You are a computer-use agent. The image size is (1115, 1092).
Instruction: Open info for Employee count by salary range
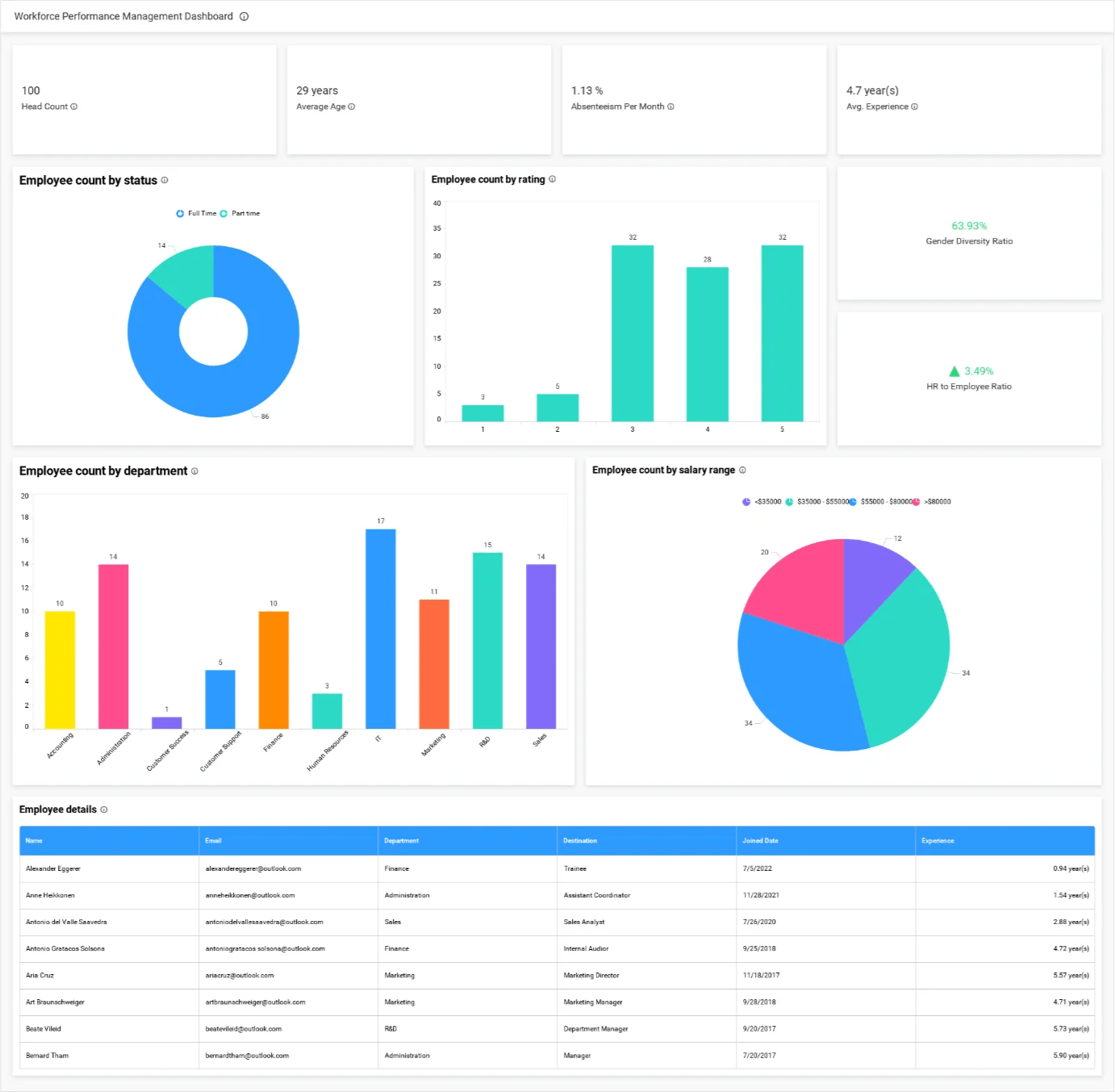tap(742, 470)
